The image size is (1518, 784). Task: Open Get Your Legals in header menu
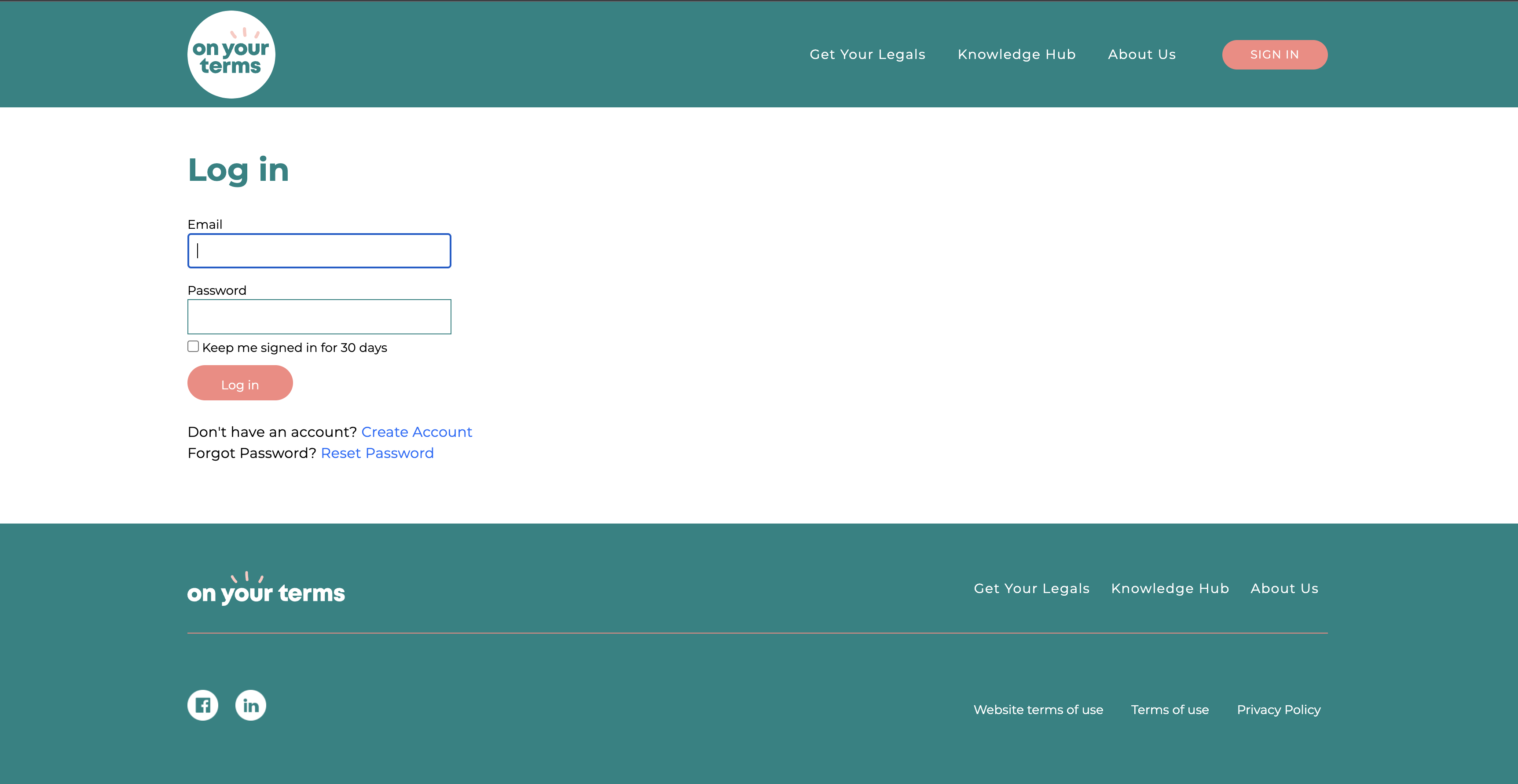(x=867, y=54)
